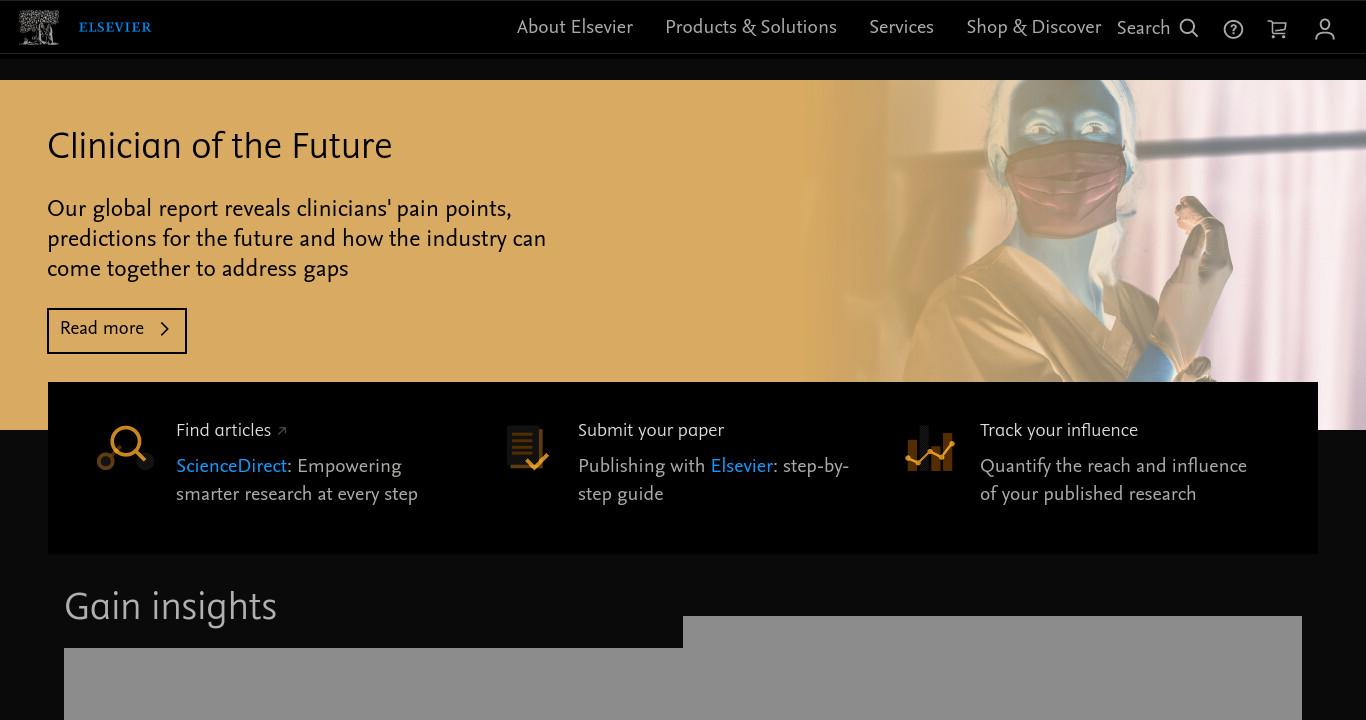Open the Track your influence heading
1366x720 pixels.
point(1059,431)
